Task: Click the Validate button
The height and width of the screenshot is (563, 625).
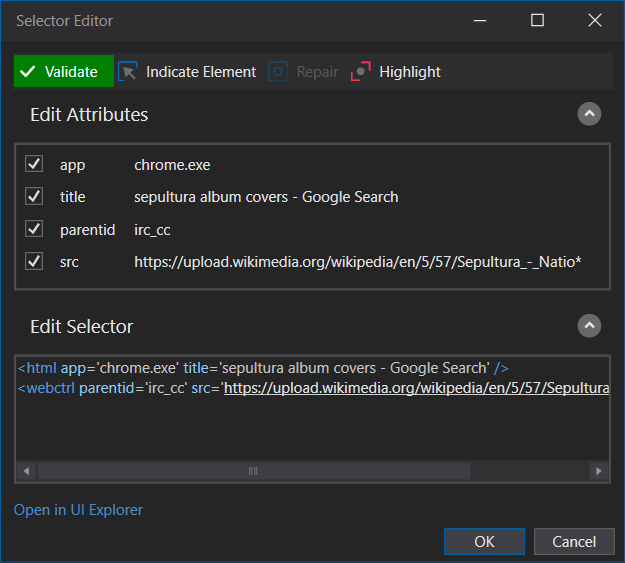Action: [x=63, y=72]
